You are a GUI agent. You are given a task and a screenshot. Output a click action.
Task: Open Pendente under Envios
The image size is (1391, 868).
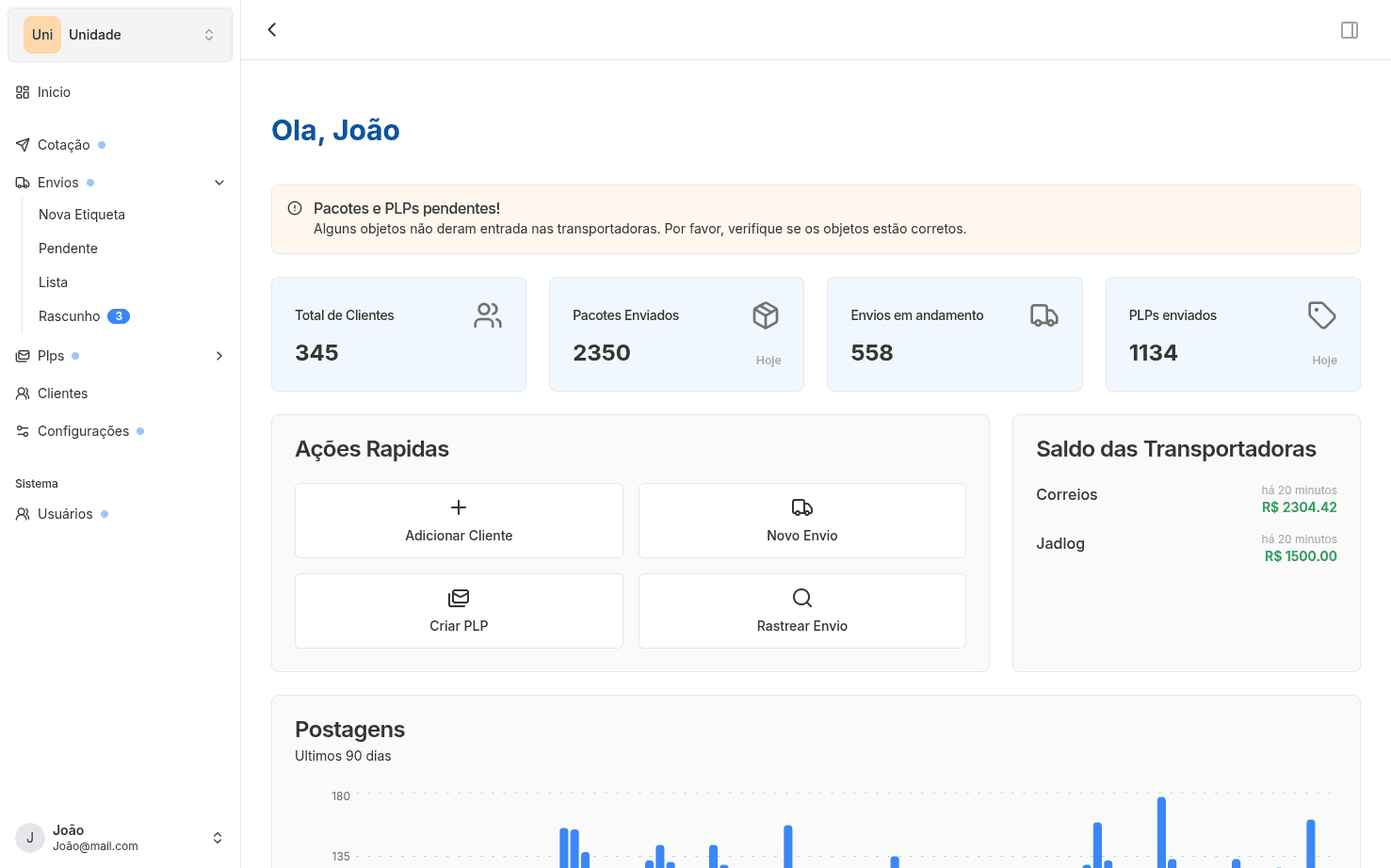coord(68,248)
